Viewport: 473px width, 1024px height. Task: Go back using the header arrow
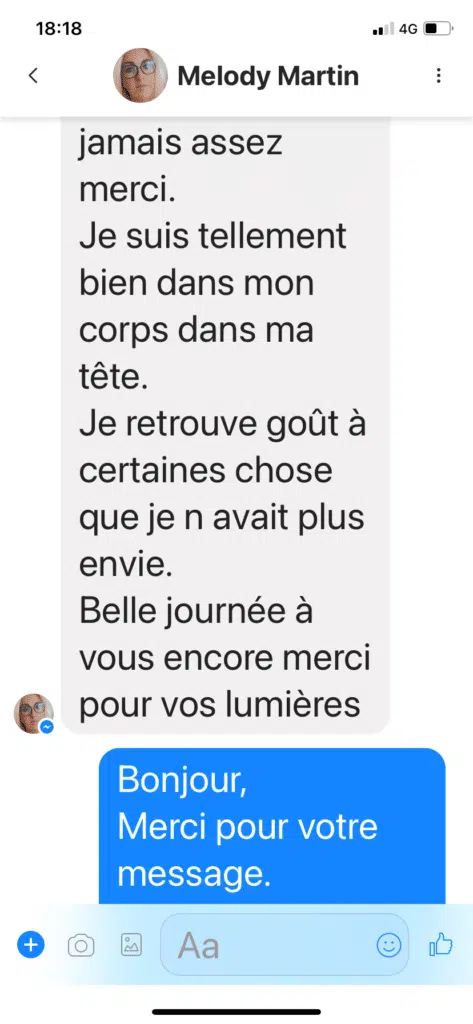[33, 76]
